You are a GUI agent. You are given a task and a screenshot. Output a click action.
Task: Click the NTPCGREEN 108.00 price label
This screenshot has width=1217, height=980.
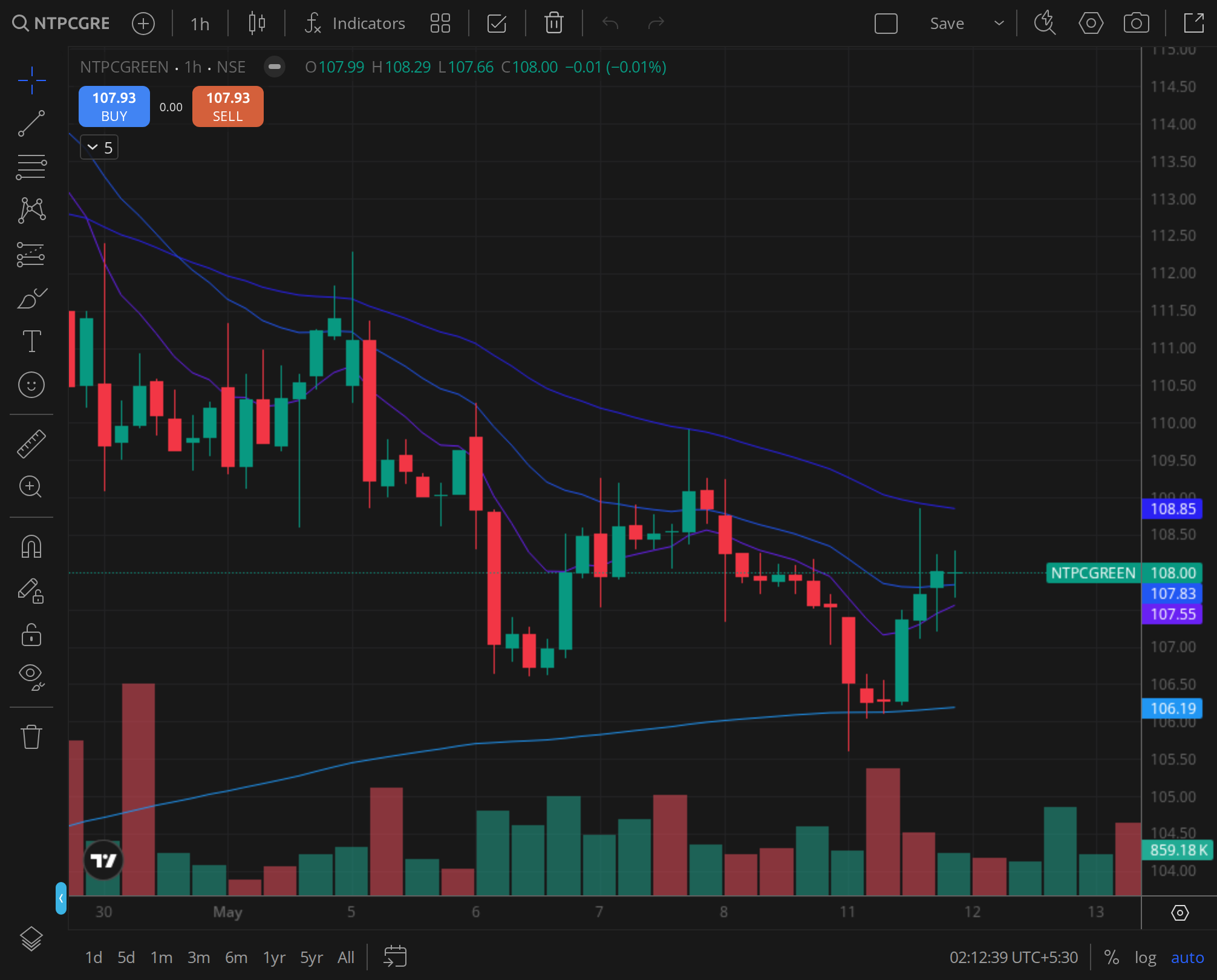1124,573
